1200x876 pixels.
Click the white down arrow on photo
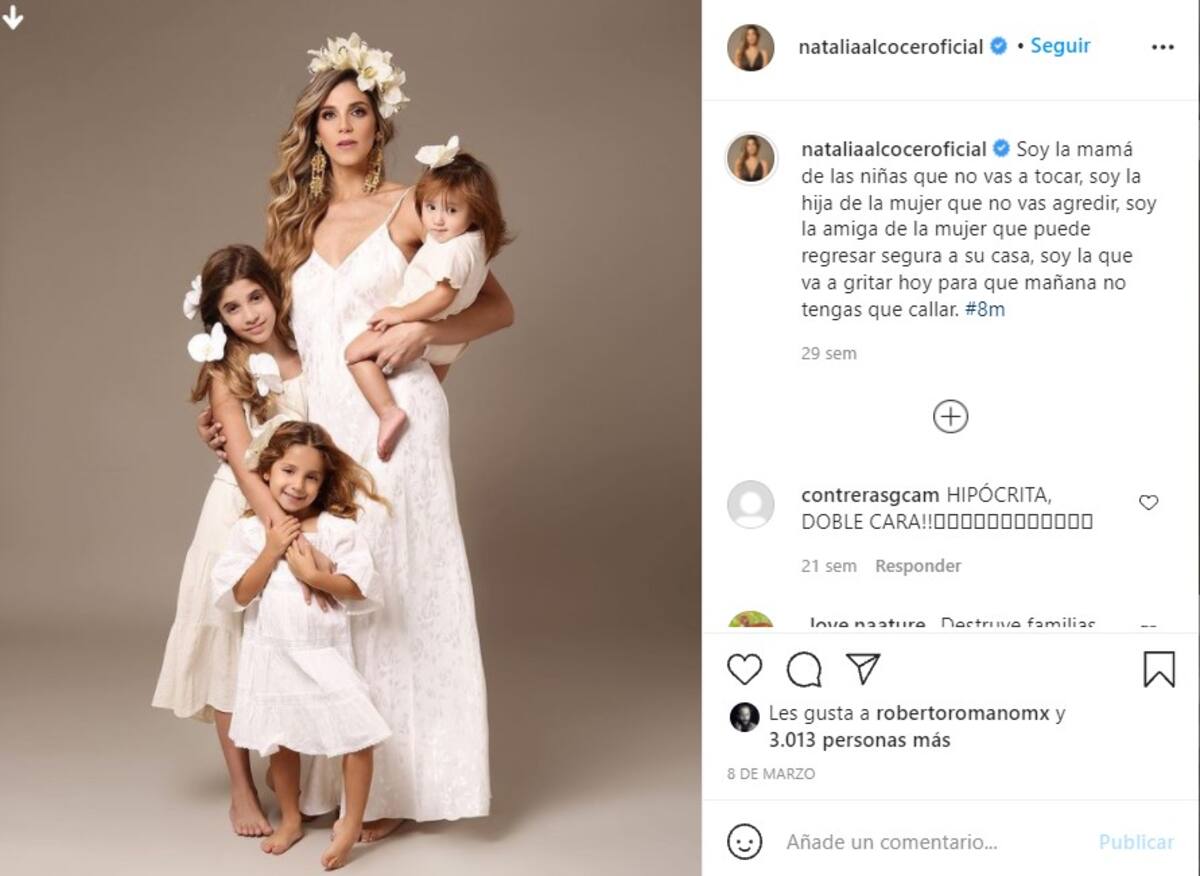click(x=13, y=17)
